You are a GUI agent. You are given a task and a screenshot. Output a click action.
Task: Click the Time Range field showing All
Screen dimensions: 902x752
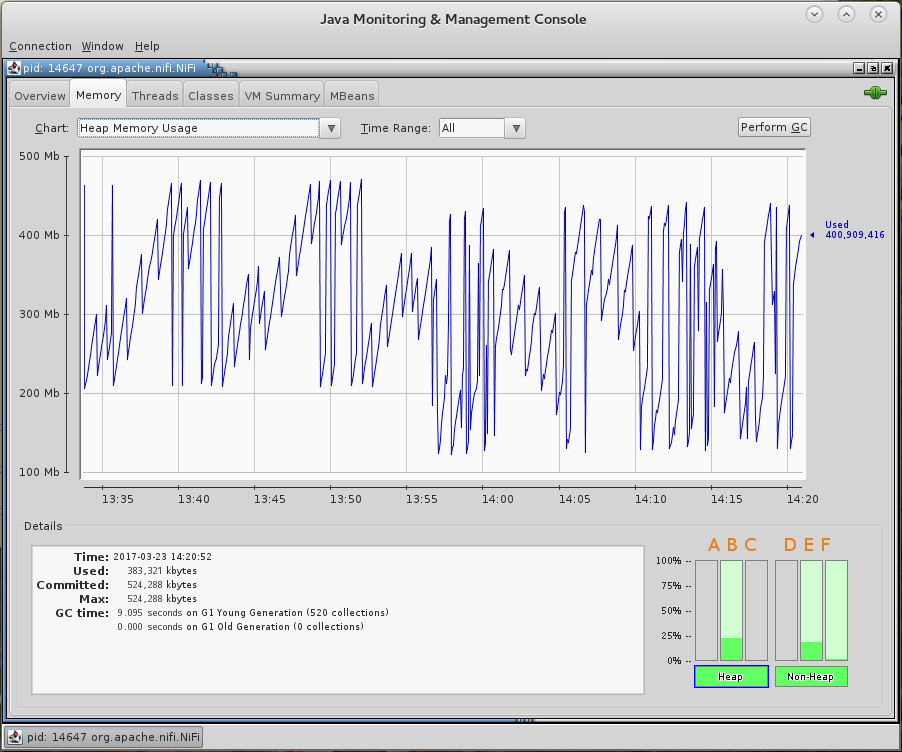[x=472, y=128]
